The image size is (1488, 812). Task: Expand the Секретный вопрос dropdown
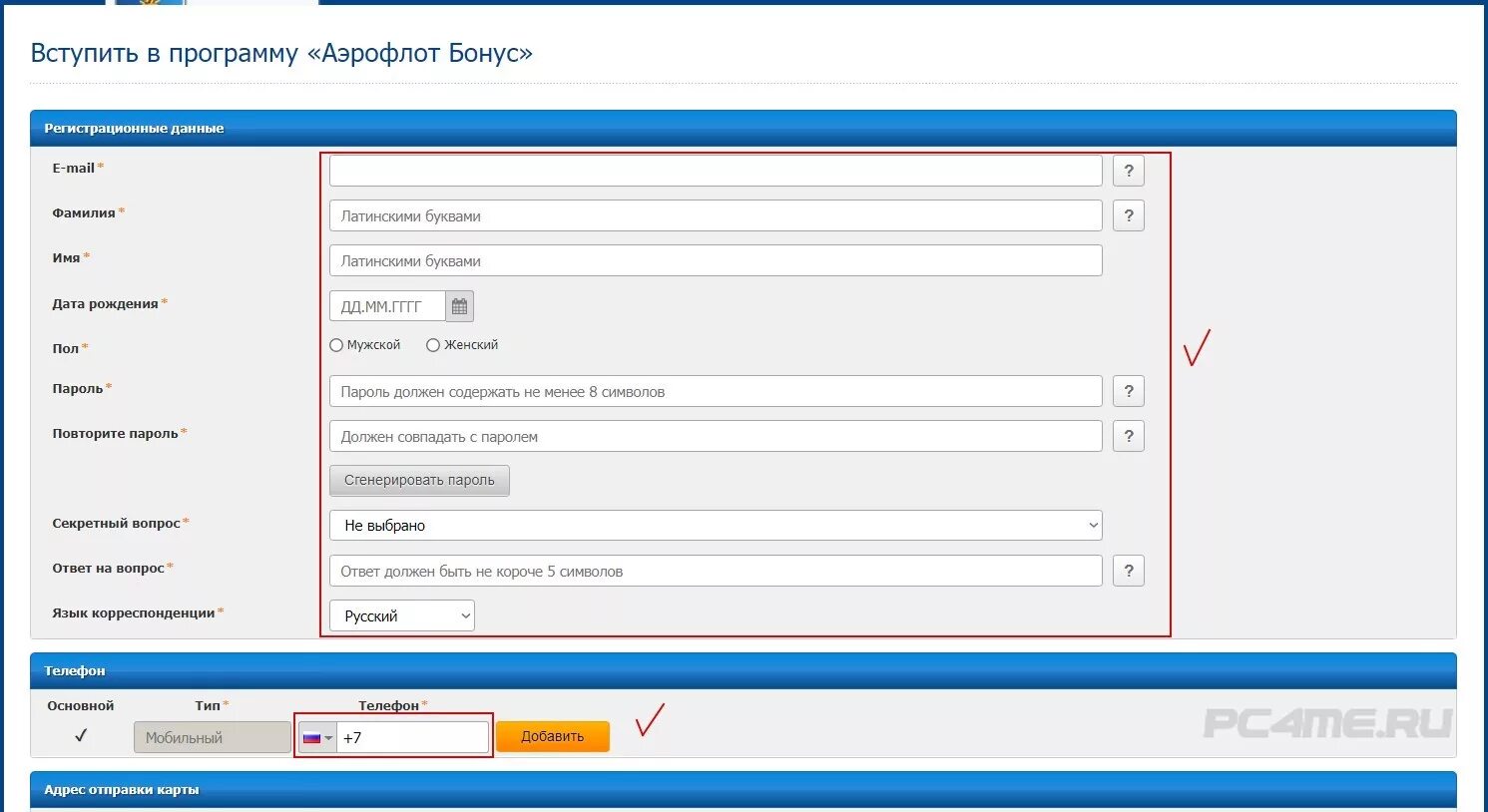tap(716, 525)
